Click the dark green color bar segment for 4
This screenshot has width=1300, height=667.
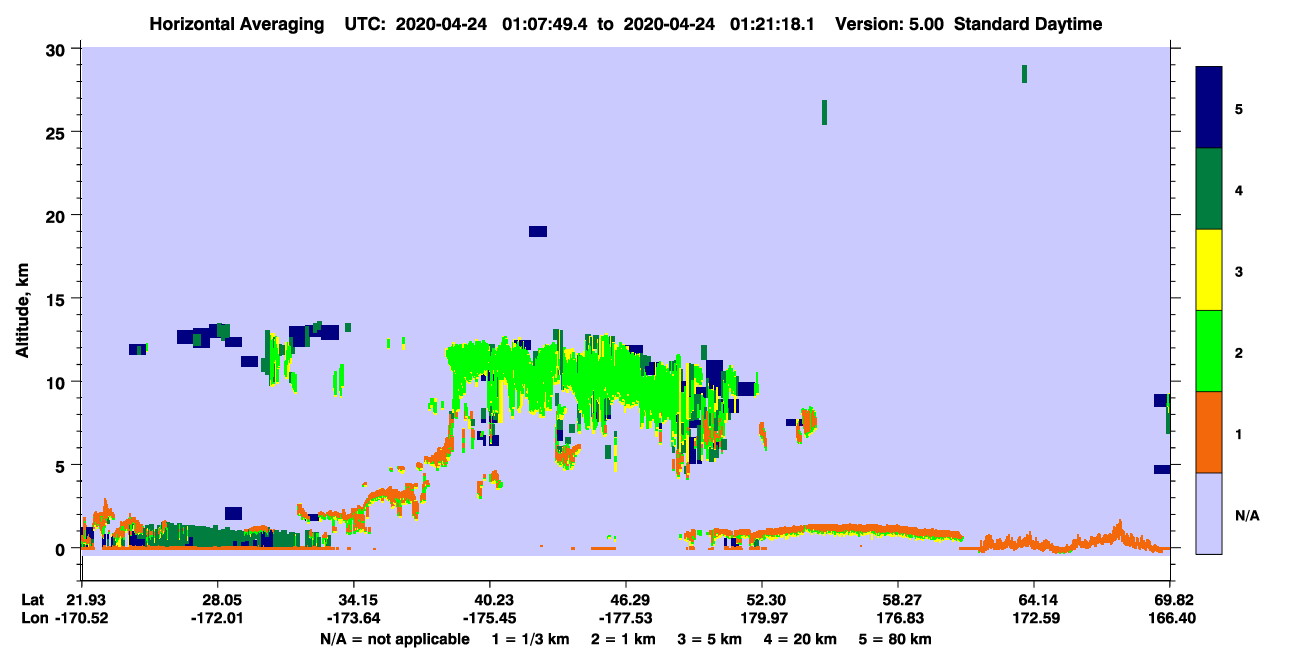1209,189
